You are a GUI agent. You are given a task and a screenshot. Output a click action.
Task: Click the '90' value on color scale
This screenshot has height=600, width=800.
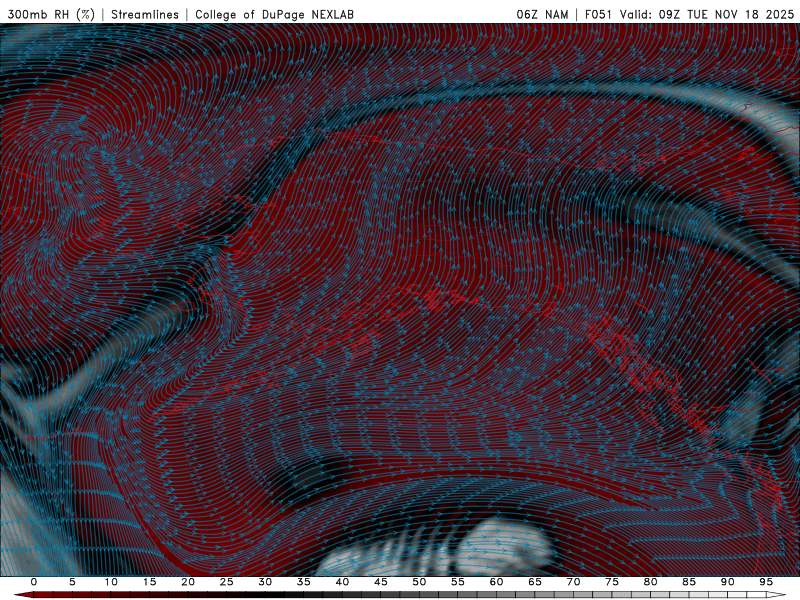point(727,582)
